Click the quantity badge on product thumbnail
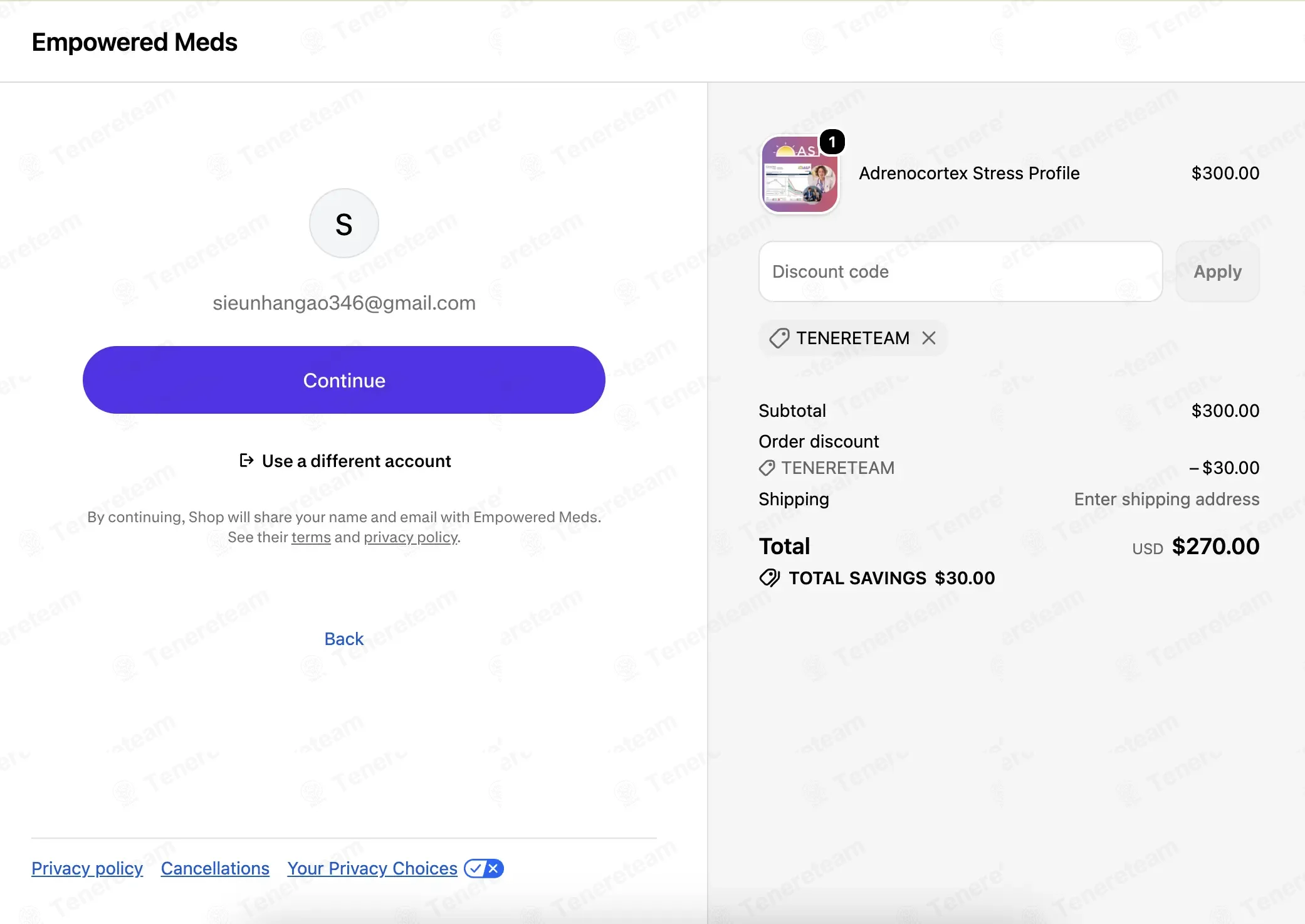The image size is (1305, 924). pyautogui.click(x=832, y=142)
